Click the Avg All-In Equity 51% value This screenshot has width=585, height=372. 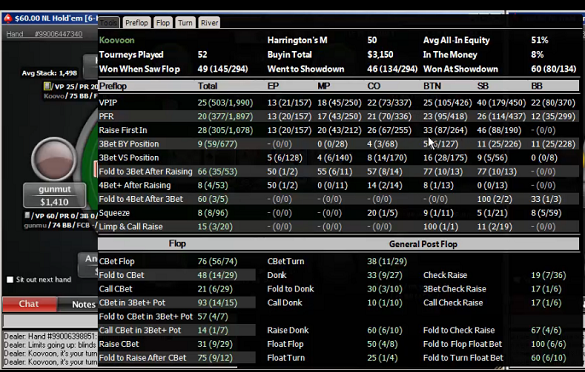tap(539, 40)
